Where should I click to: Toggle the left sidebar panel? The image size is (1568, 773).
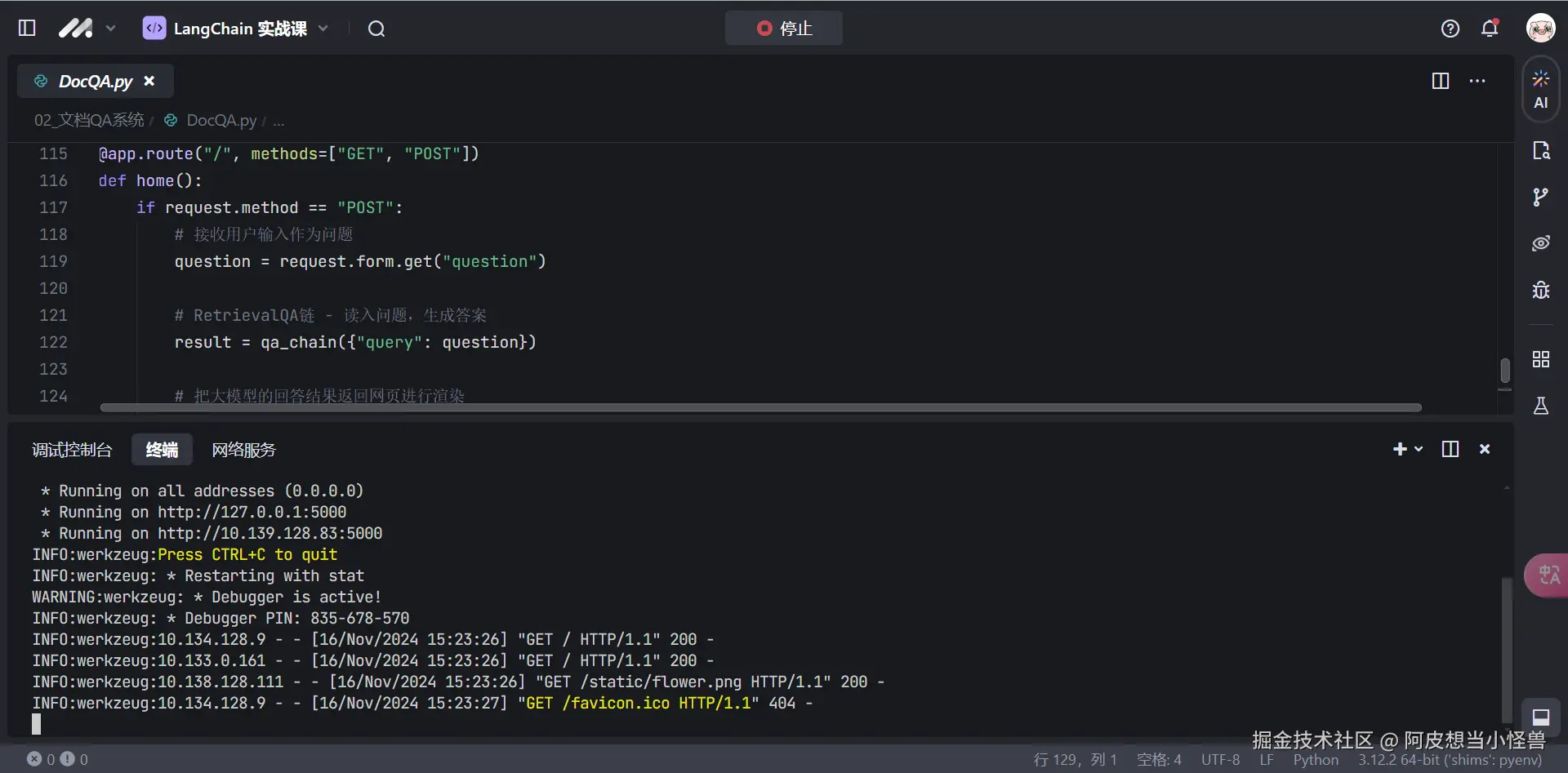(x=27, y=29)
